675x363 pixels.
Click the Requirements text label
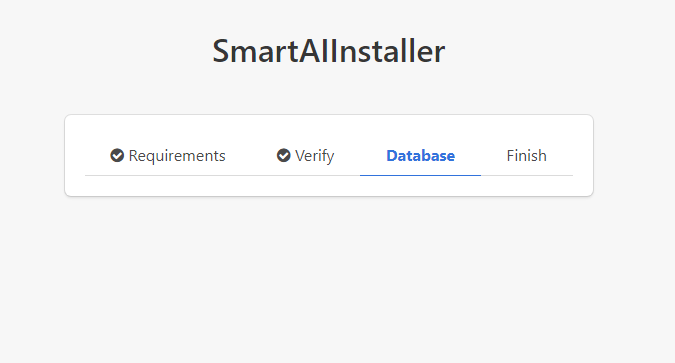coord(177,156)
